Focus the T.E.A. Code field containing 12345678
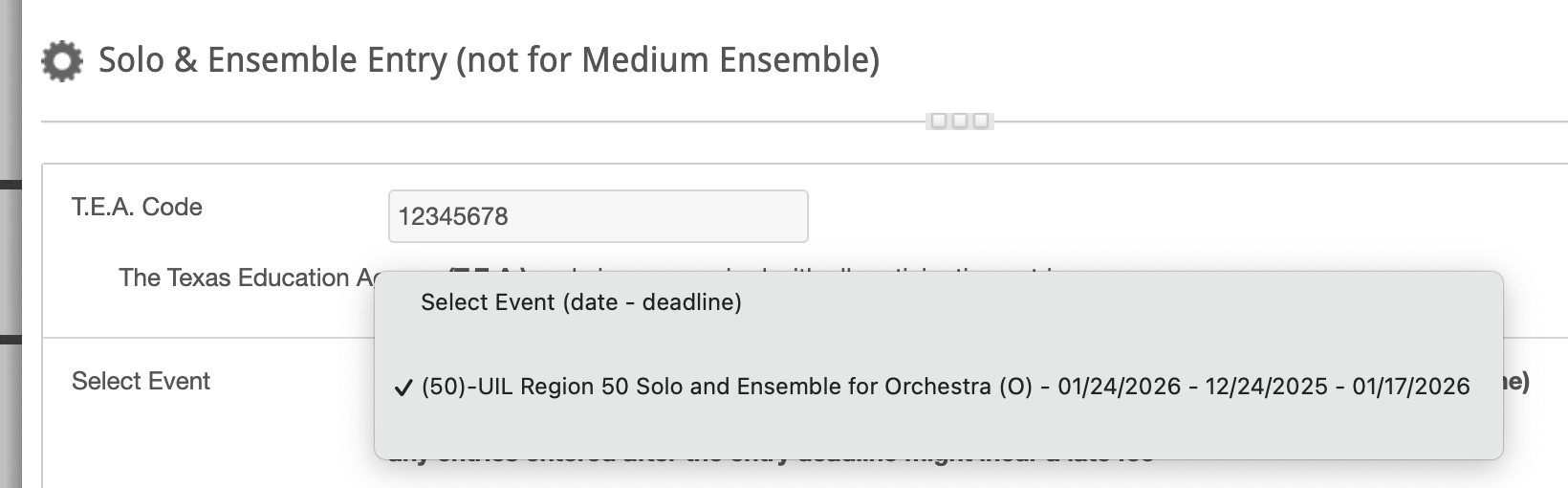This screenshot has width=1568, height=488. coord(599,216)
